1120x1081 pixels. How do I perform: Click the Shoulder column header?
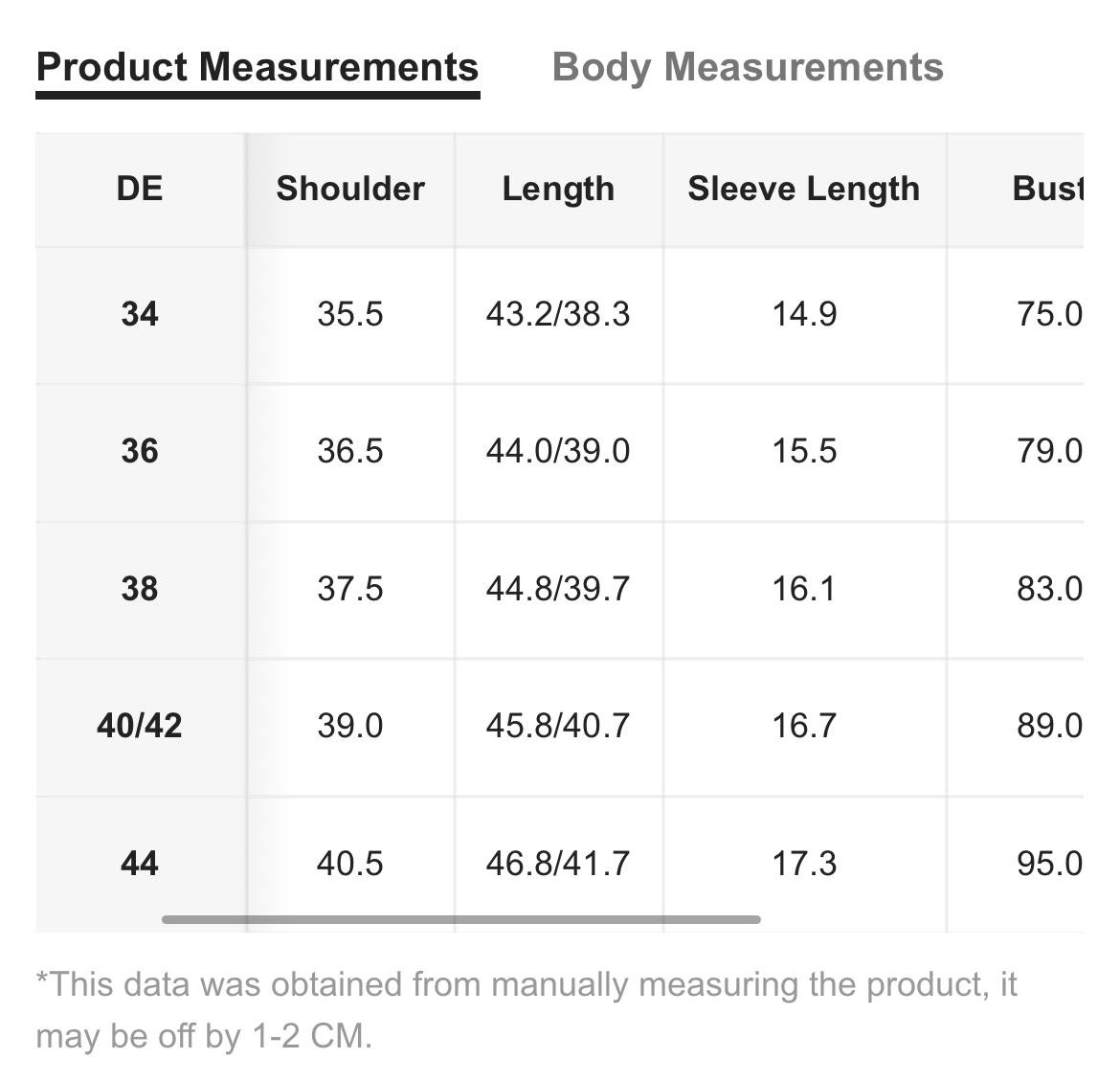coord(350,190)
